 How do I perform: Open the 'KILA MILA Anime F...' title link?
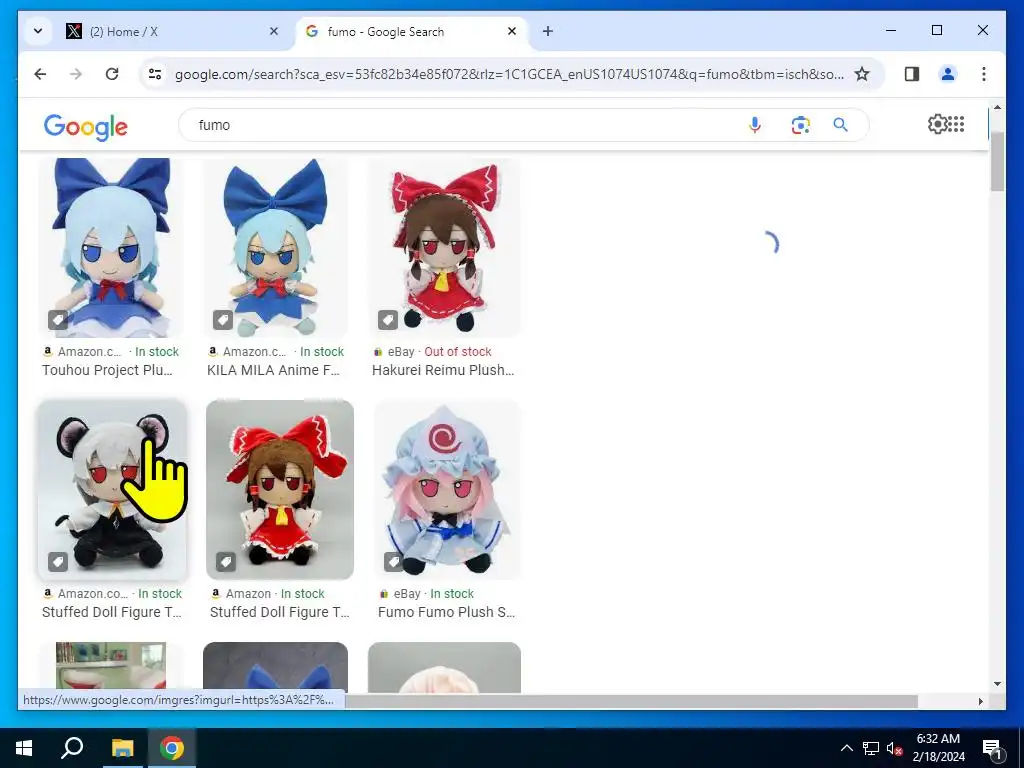point(274,370)
